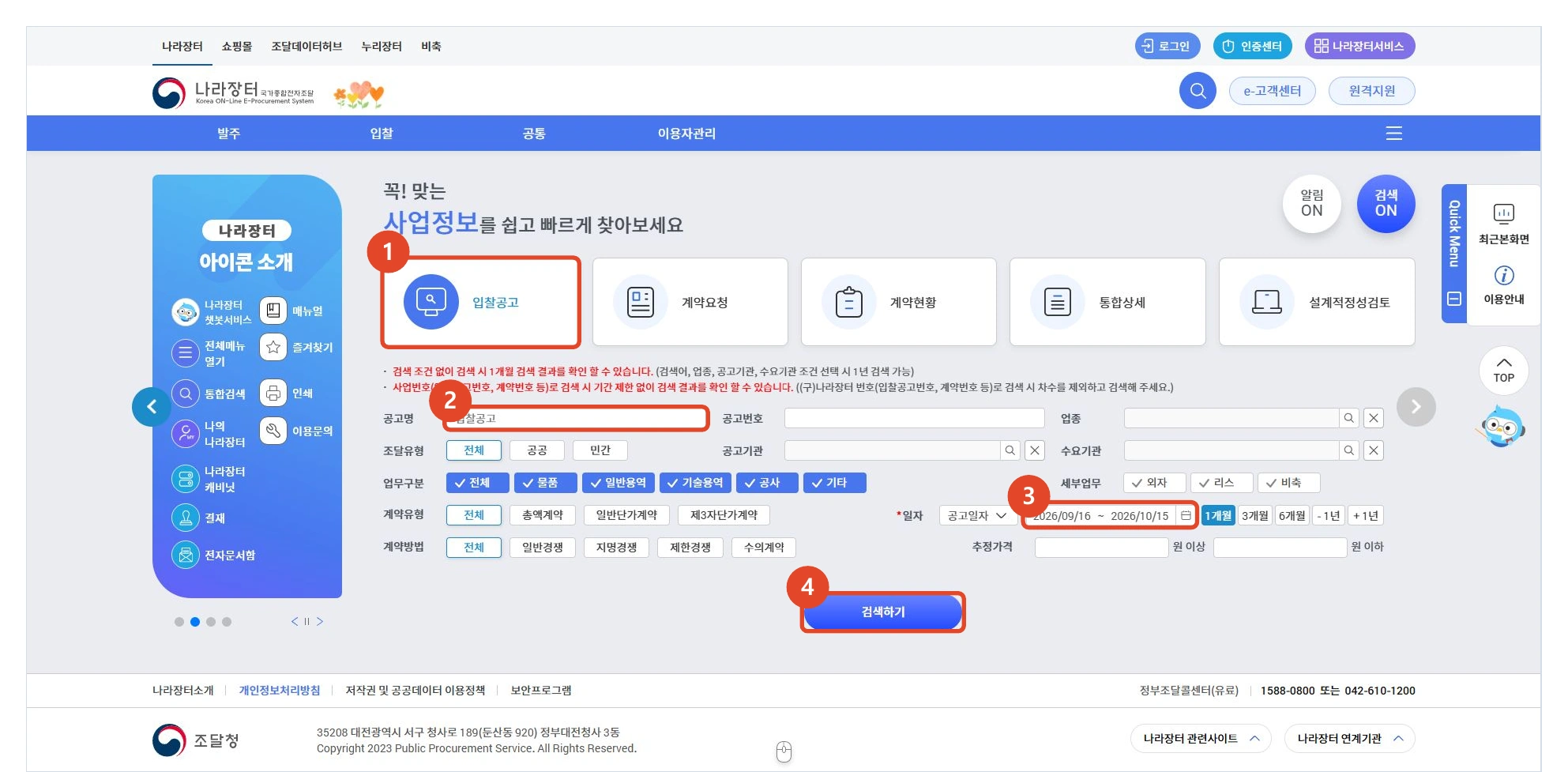Open the 나라장터 캐비닛 icon
The height and width of the screenshot is (772, 1568).
point(186,479)
